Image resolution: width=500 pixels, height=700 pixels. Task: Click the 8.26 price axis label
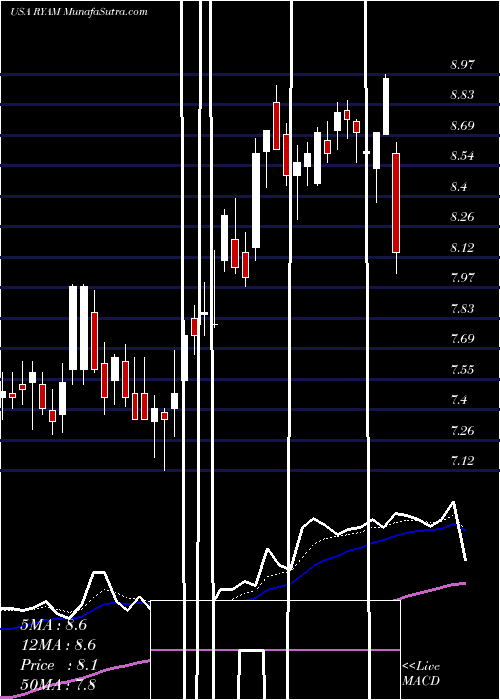tap(462, 217)
